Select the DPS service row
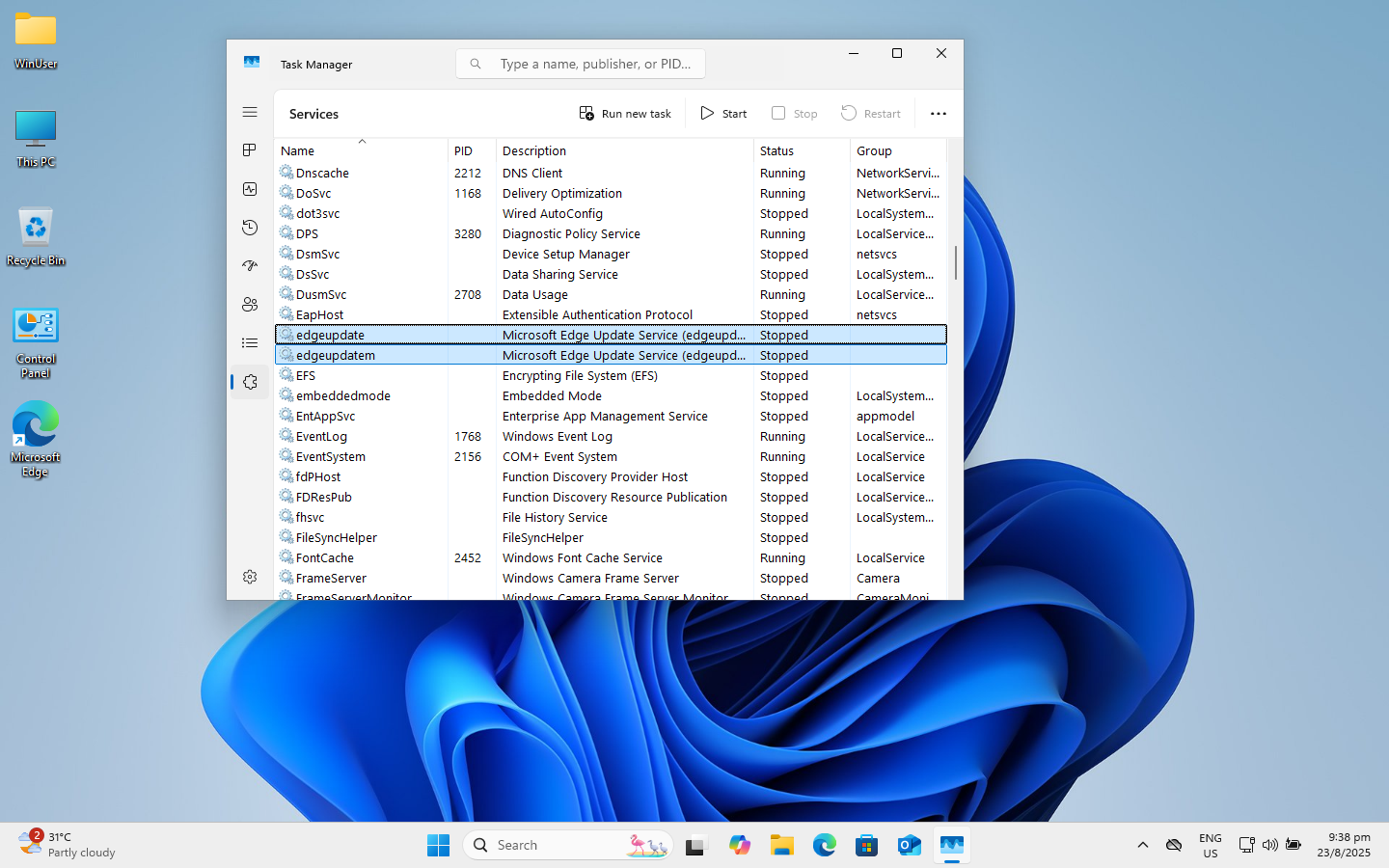 point(611,233)
